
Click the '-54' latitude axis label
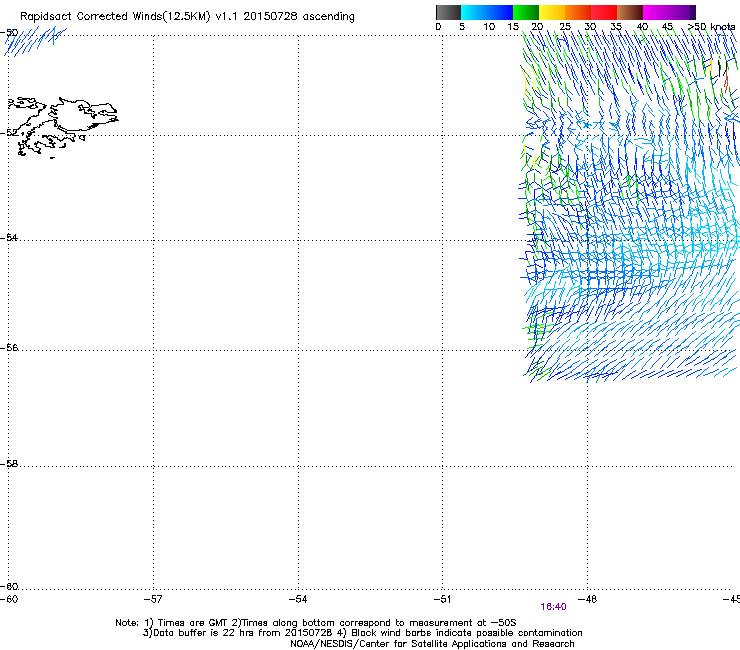click(x=9, y=237)
